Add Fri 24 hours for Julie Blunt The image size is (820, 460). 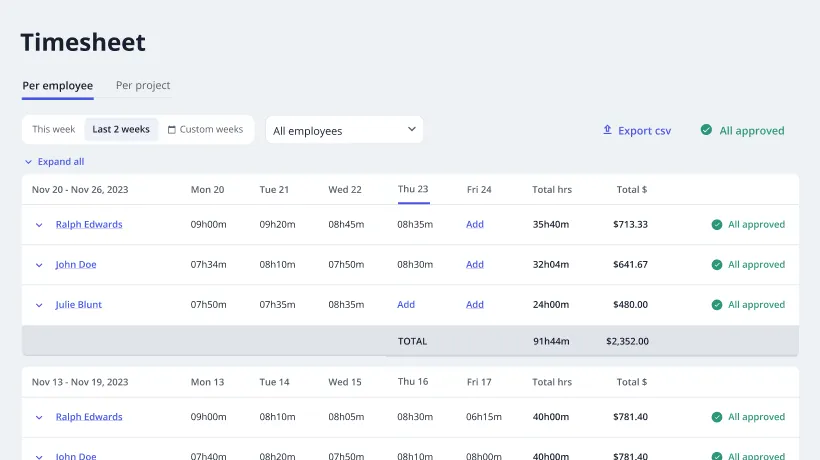pyautogui.click(x=475, y=304)
